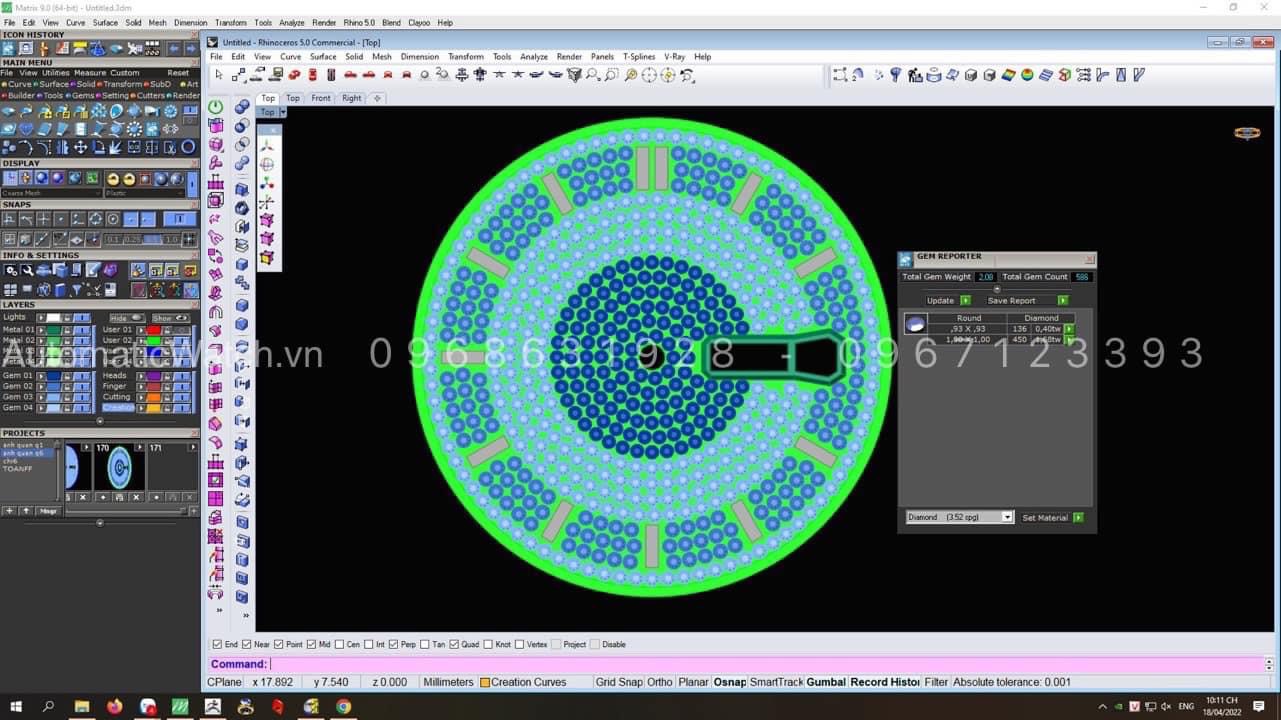This screenshot has width=1281, height=720.
Task: Open the T-Splines menu
Action: click(x=640, y=57)
